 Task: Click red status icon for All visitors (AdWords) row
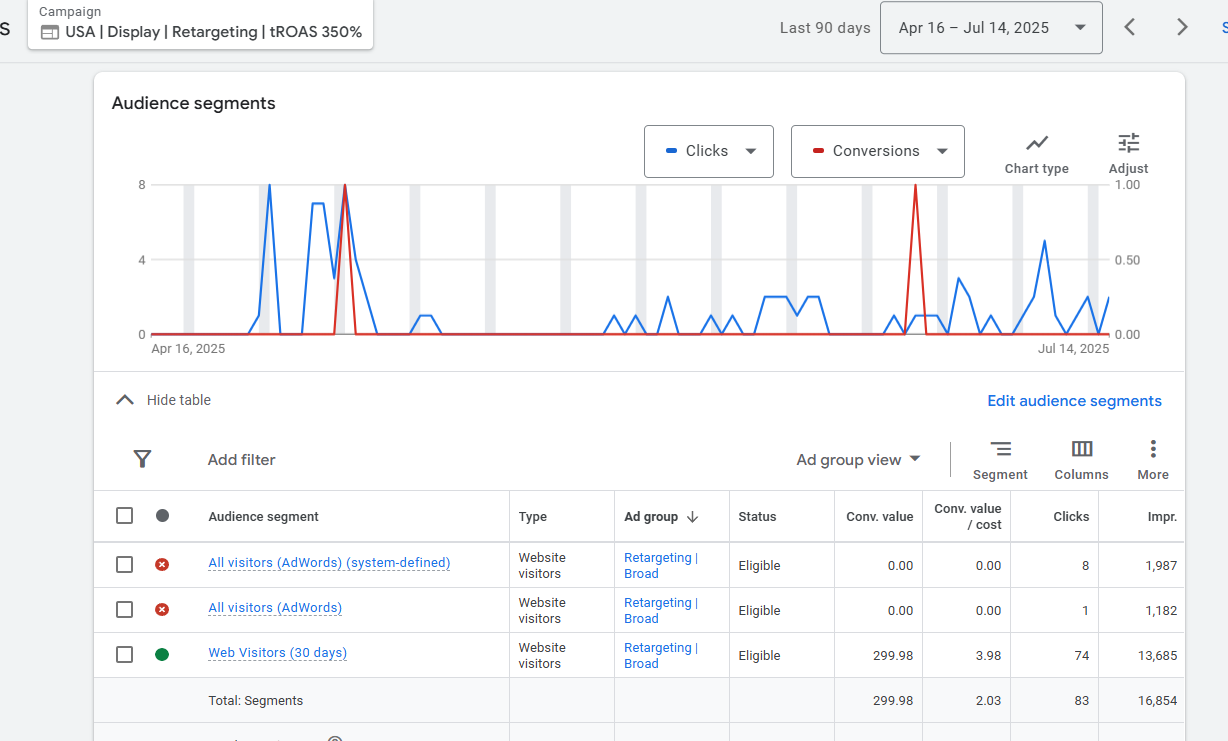click(162, 609)
